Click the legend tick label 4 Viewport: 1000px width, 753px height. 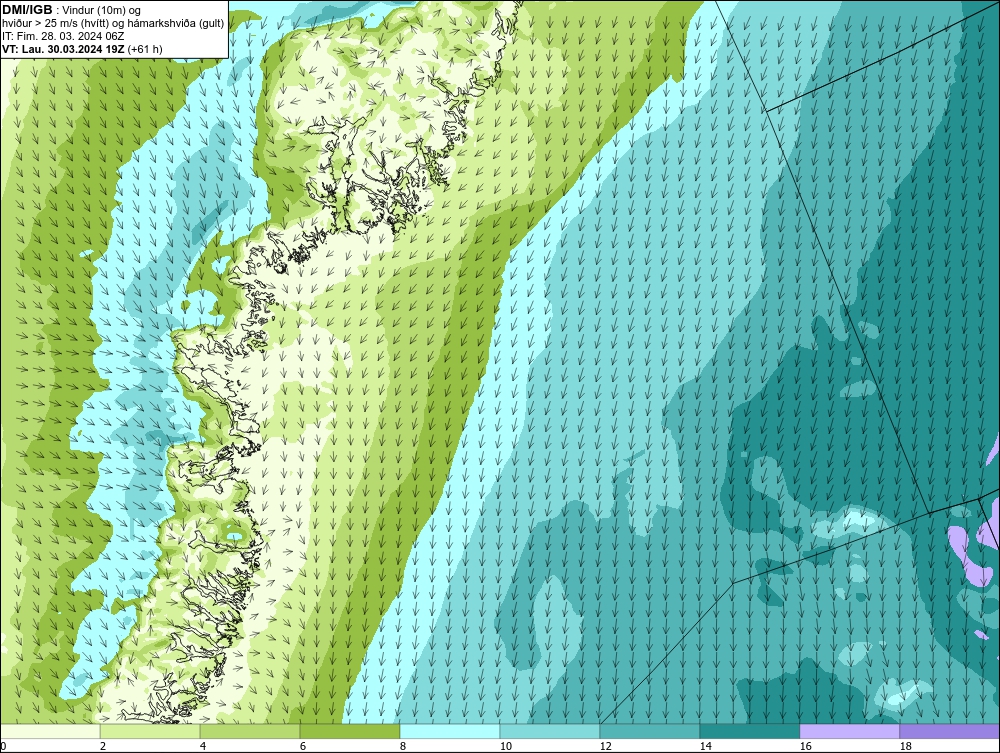(x=203, y=746)
